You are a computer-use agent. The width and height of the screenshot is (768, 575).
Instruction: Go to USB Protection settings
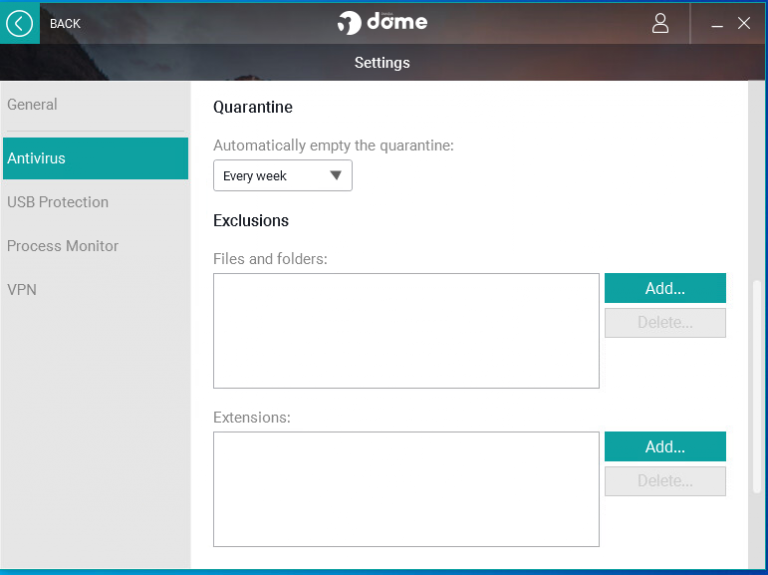tap(58, 202)
